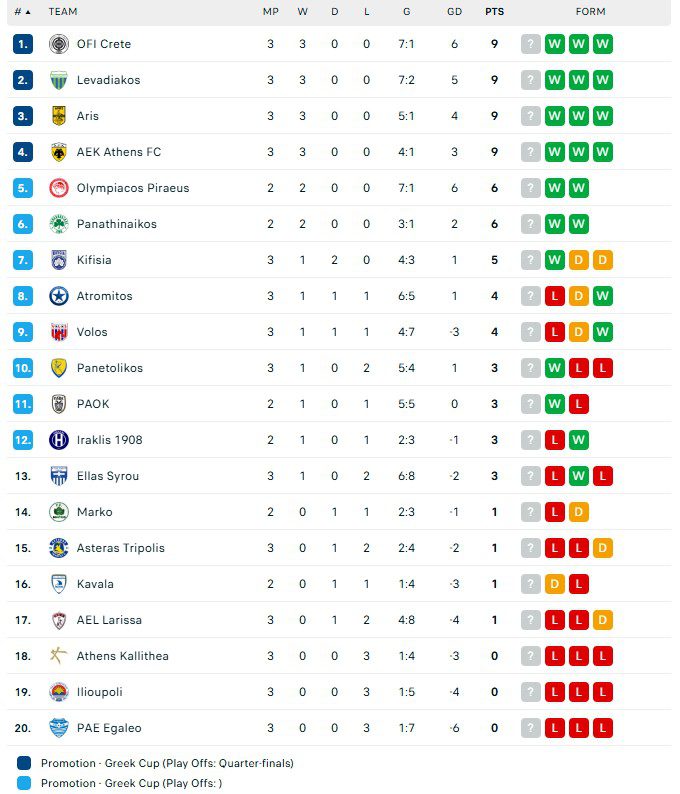Click the Olympiacos Piraeus logo
Image resolution: width=680 pixels, height=794 pixels.
point(58,188)
